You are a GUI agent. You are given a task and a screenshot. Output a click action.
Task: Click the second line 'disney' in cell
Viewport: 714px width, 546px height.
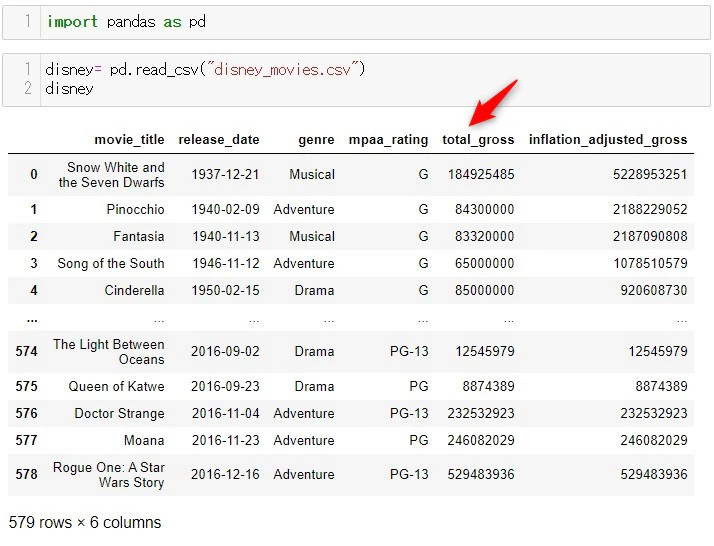tap(69, 88)
